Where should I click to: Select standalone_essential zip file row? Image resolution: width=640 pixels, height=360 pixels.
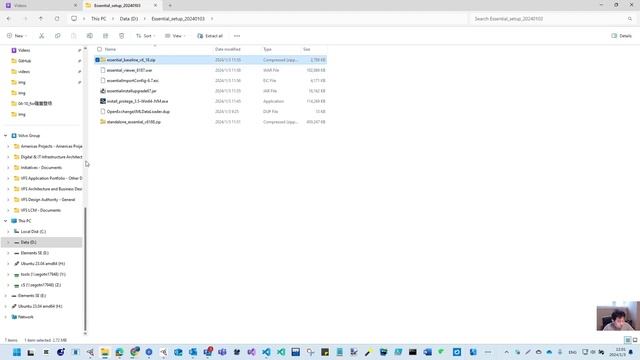tap(211, 122)
